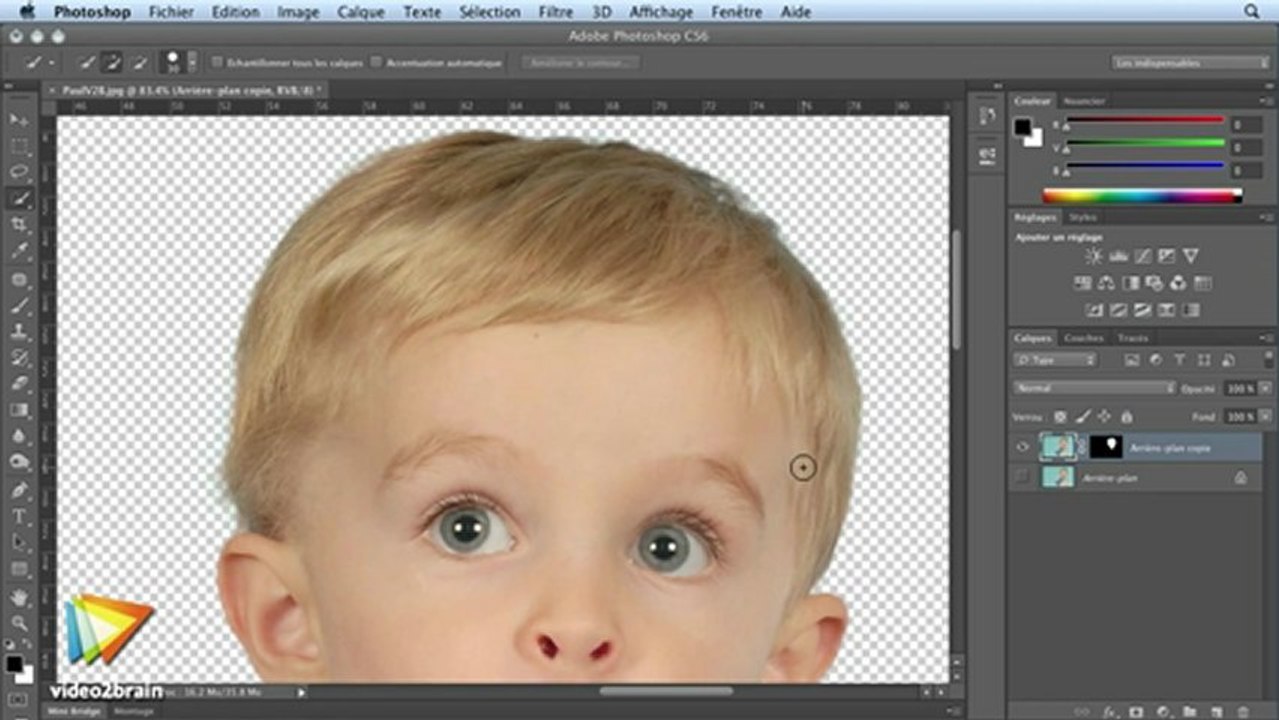The height and width of the screenshot is (720, 1279).
Task: Select the Spot Healing Brush tool
Action: [x=18, y=280]
